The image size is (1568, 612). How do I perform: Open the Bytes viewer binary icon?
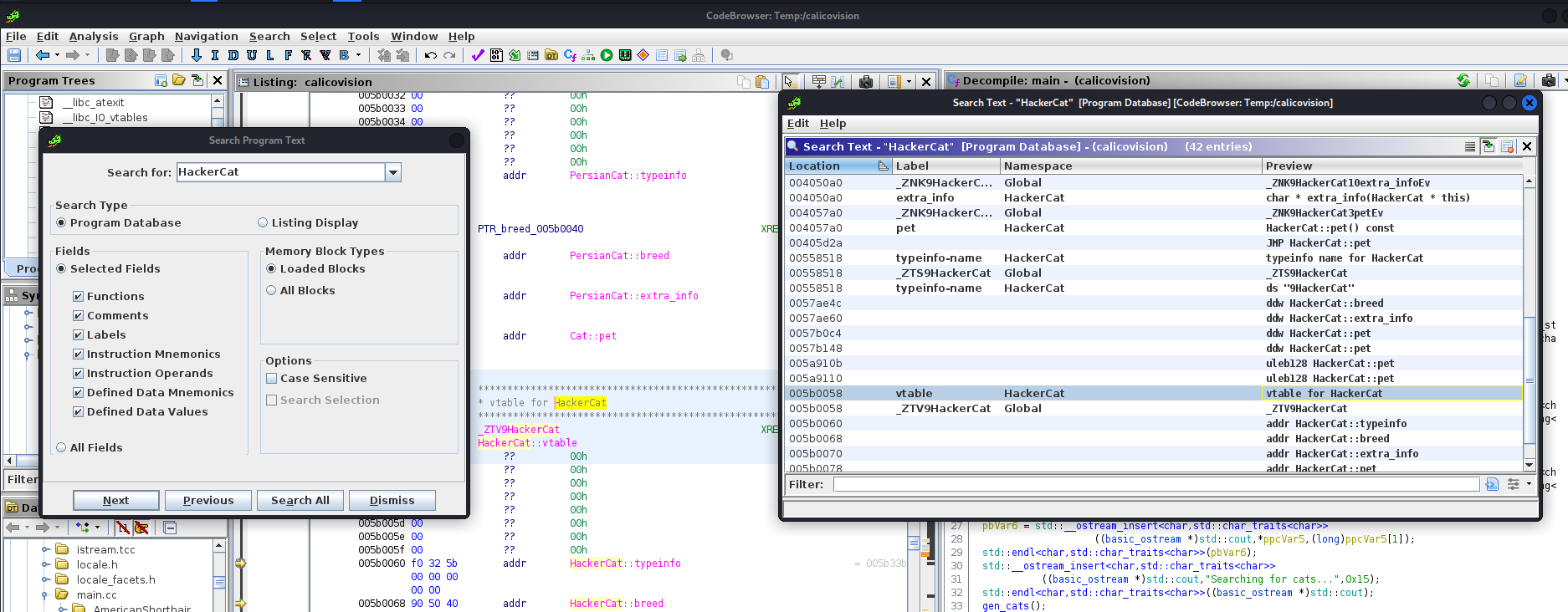pyautogui.click(x=496, y=55)
